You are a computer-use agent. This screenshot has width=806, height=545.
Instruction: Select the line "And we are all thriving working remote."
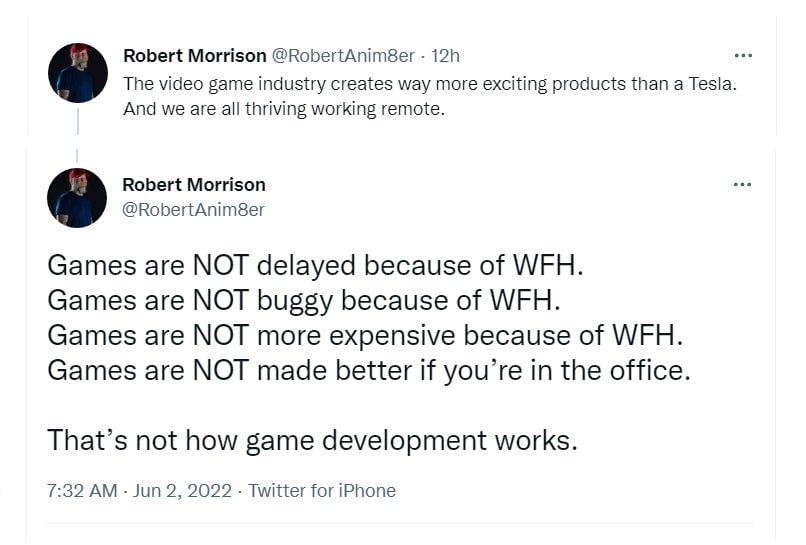(283, 108)
